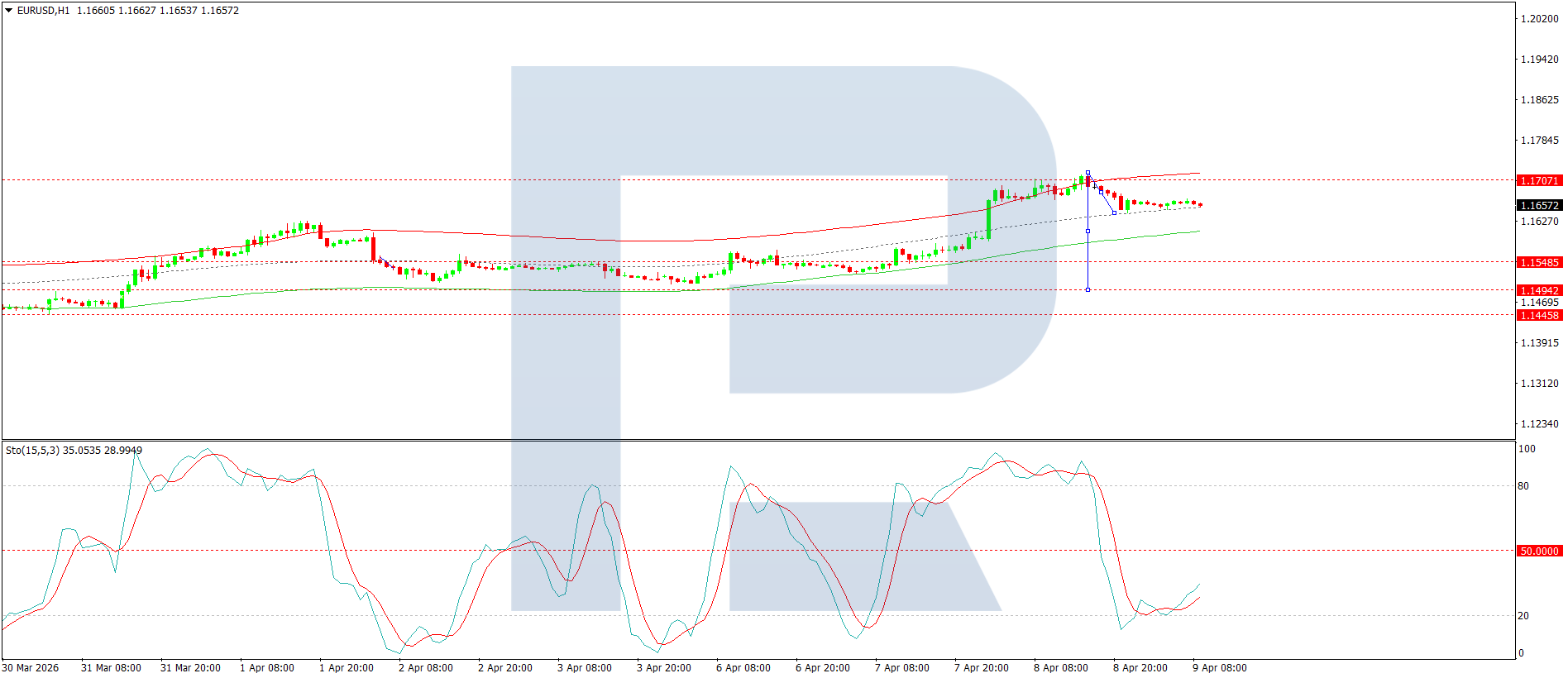Select the 1.17071 red price label

[x=1539, y=180]
